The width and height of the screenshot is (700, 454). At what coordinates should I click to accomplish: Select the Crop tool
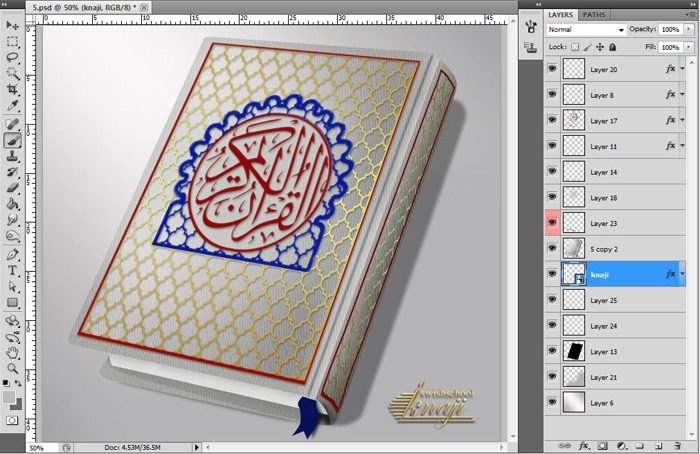pyautogui.click(x=13, y=90)
